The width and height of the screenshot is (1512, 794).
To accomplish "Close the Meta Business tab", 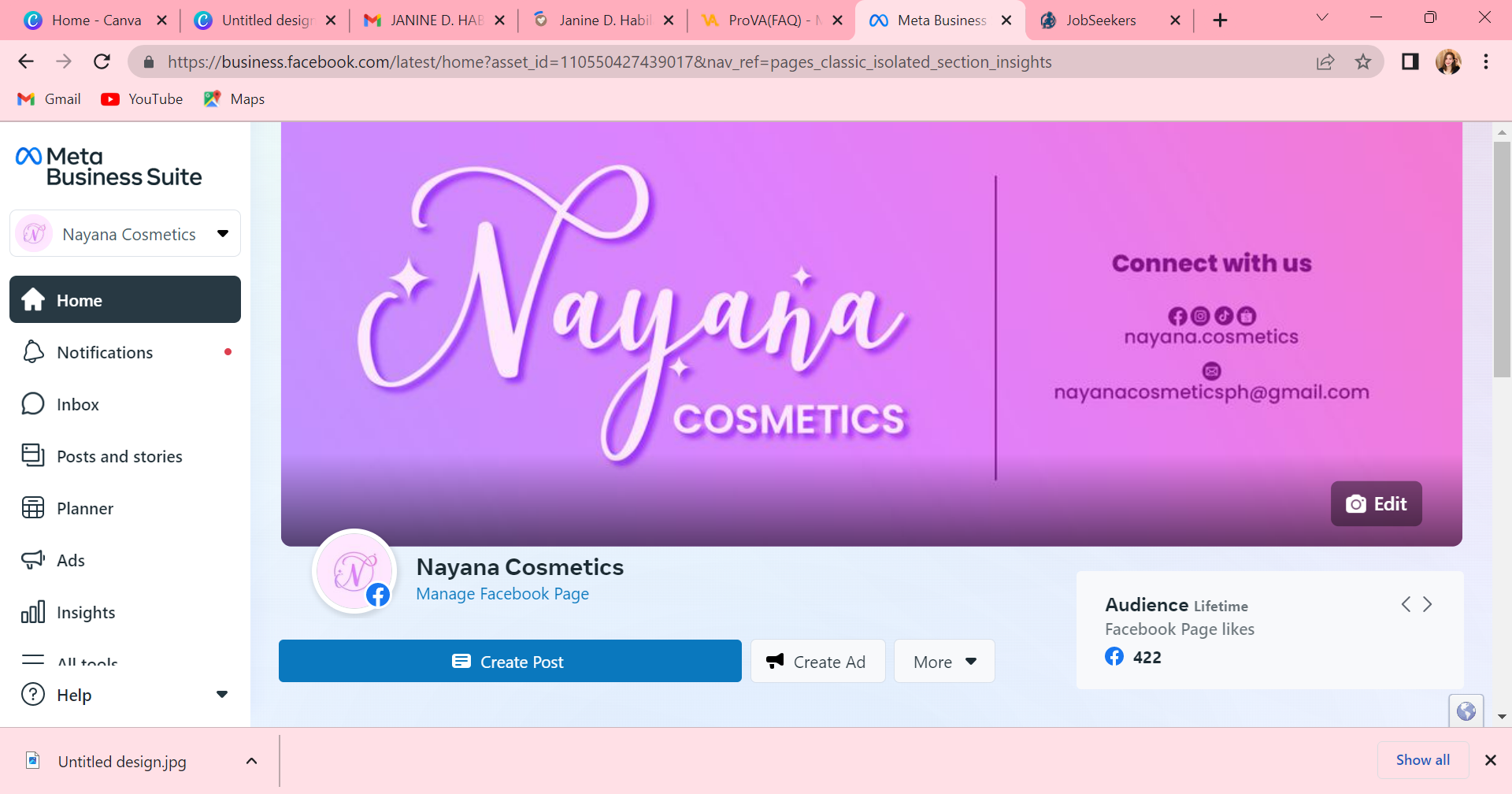I will 1006,20.
